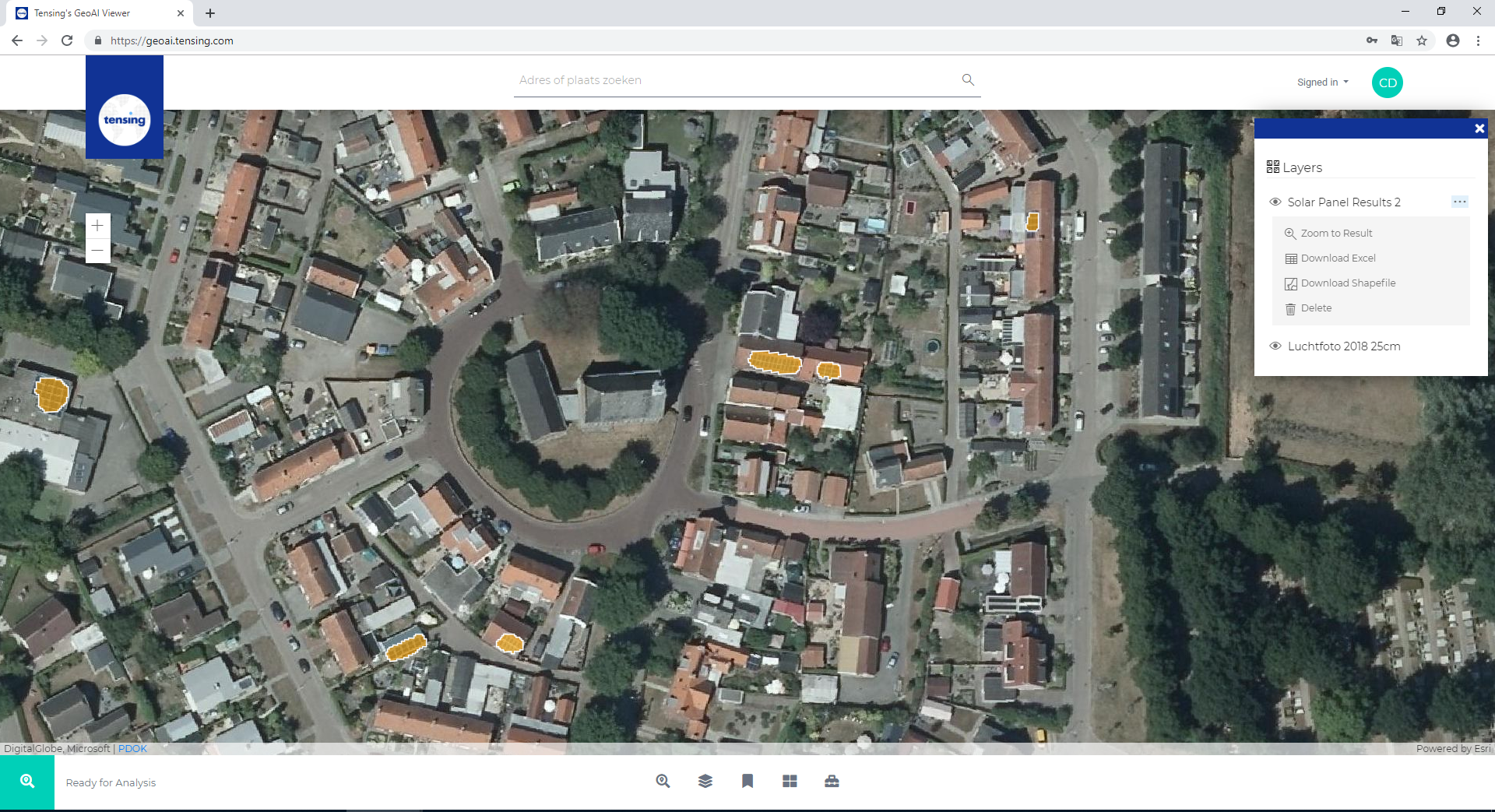The image size is (1495, 812).
Task: Click the browser address bar URL
Action: tap(171, 40)
